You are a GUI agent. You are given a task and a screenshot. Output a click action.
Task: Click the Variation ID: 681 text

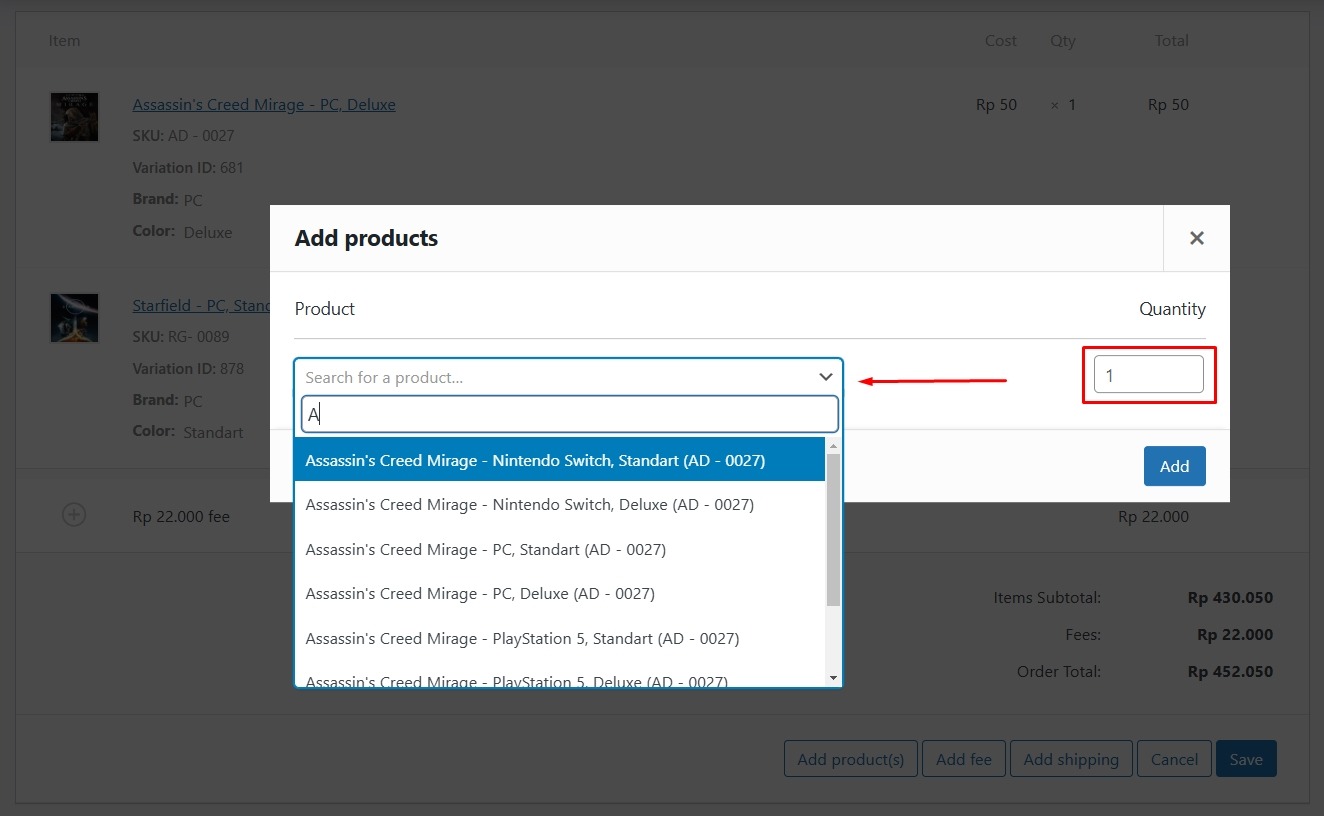pos(188,168)
